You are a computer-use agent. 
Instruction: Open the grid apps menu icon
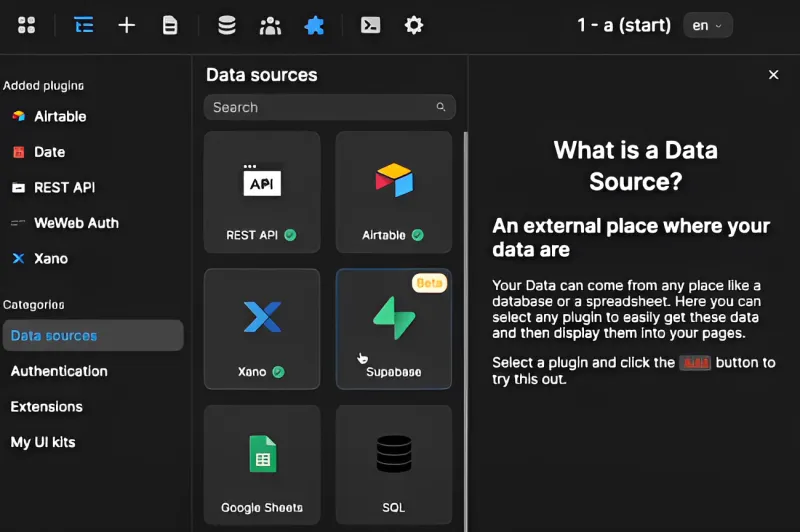tap(27, 26)
